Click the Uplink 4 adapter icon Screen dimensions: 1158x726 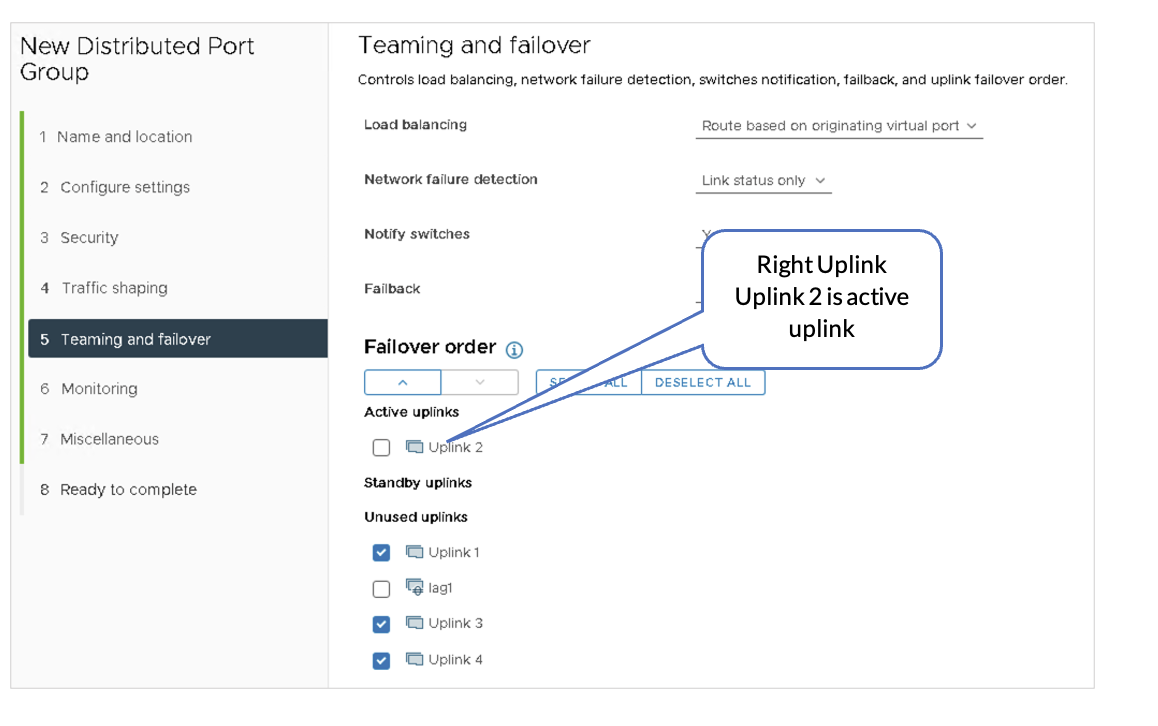tap(414, 659)
